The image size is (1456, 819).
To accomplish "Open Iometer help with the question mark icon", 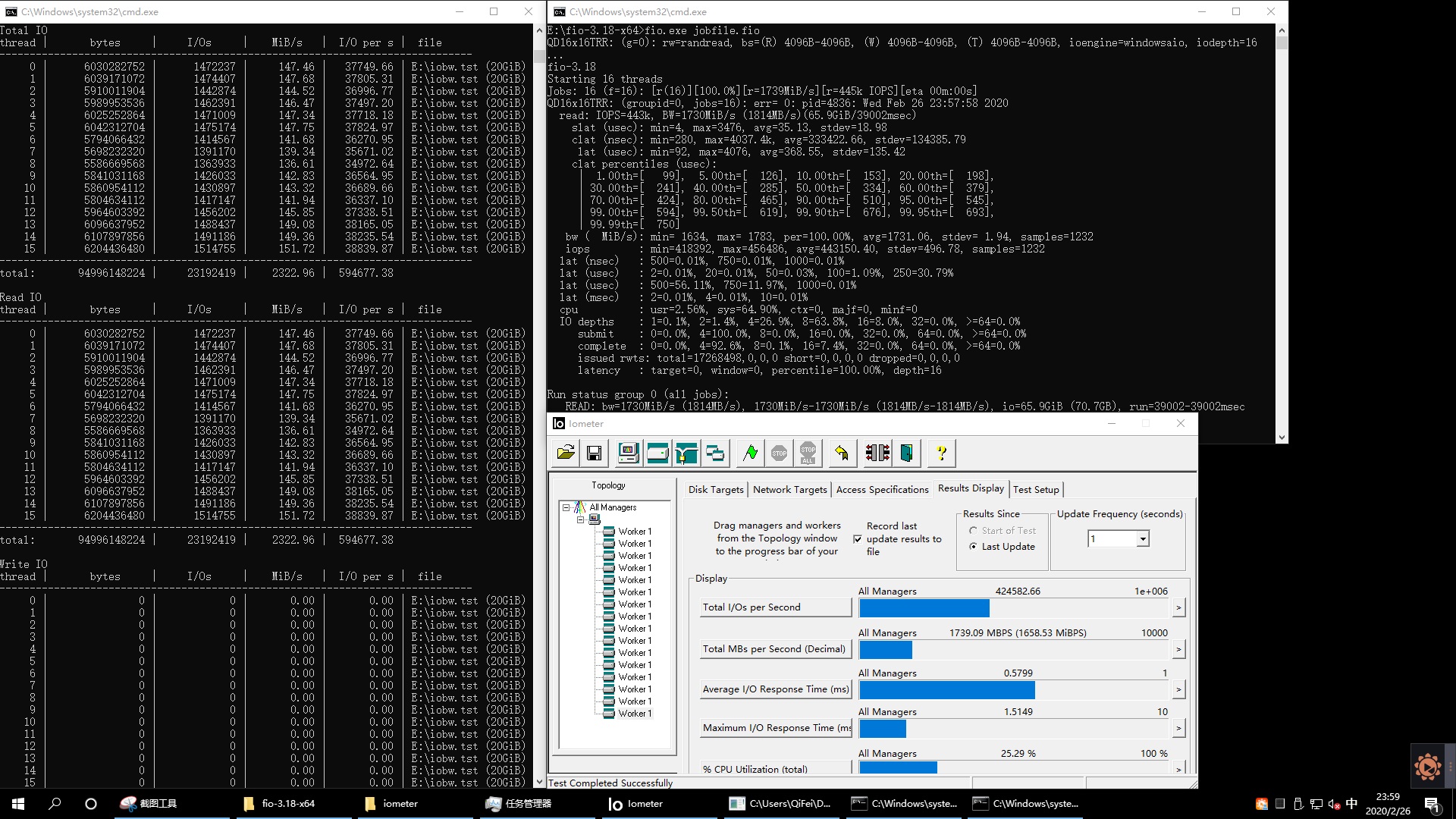I will coord(943,453).
